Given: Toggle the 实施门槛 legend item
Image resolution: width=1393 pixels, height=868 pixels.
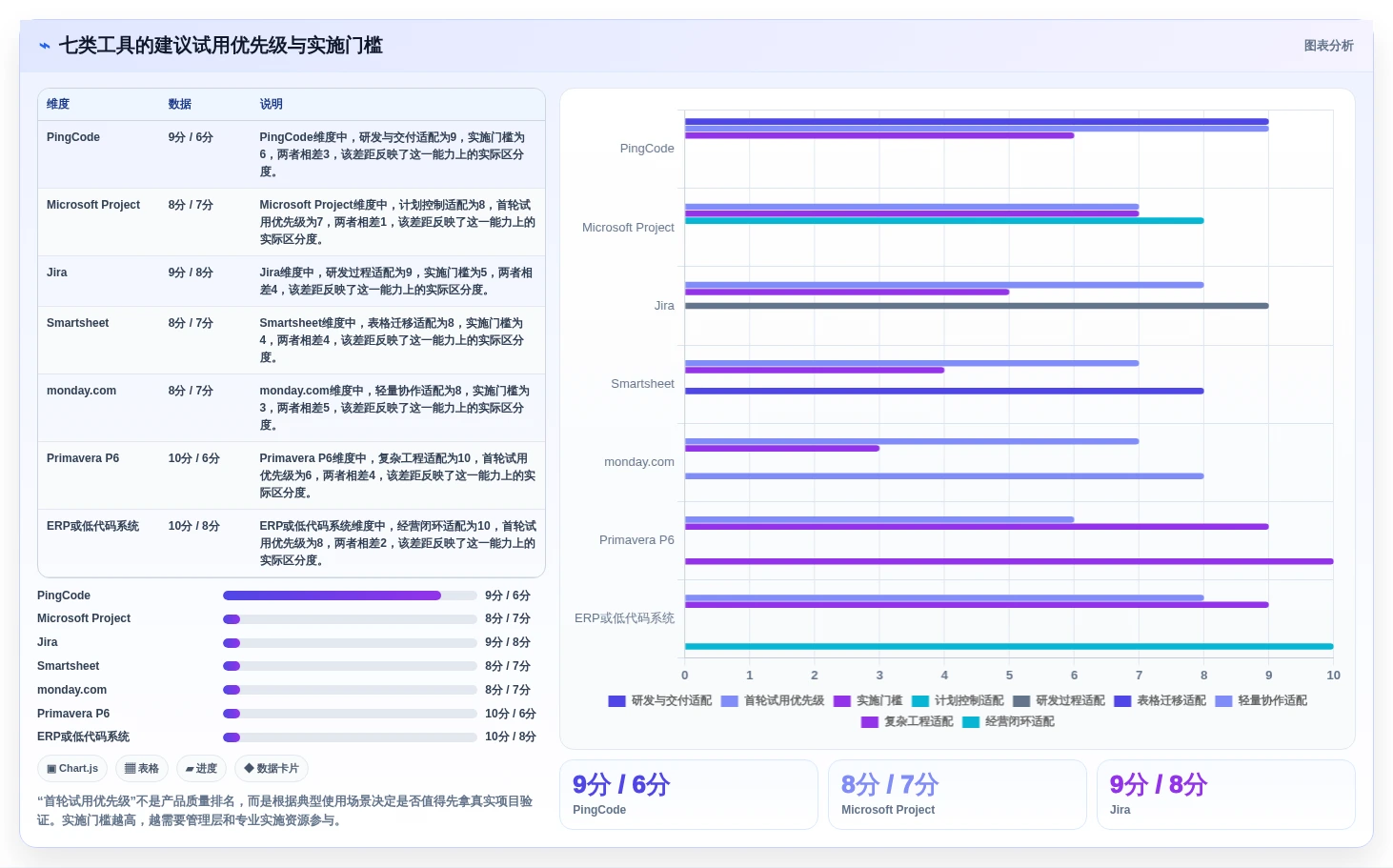Looking at the screenshot, I should [x=868, y=700].
